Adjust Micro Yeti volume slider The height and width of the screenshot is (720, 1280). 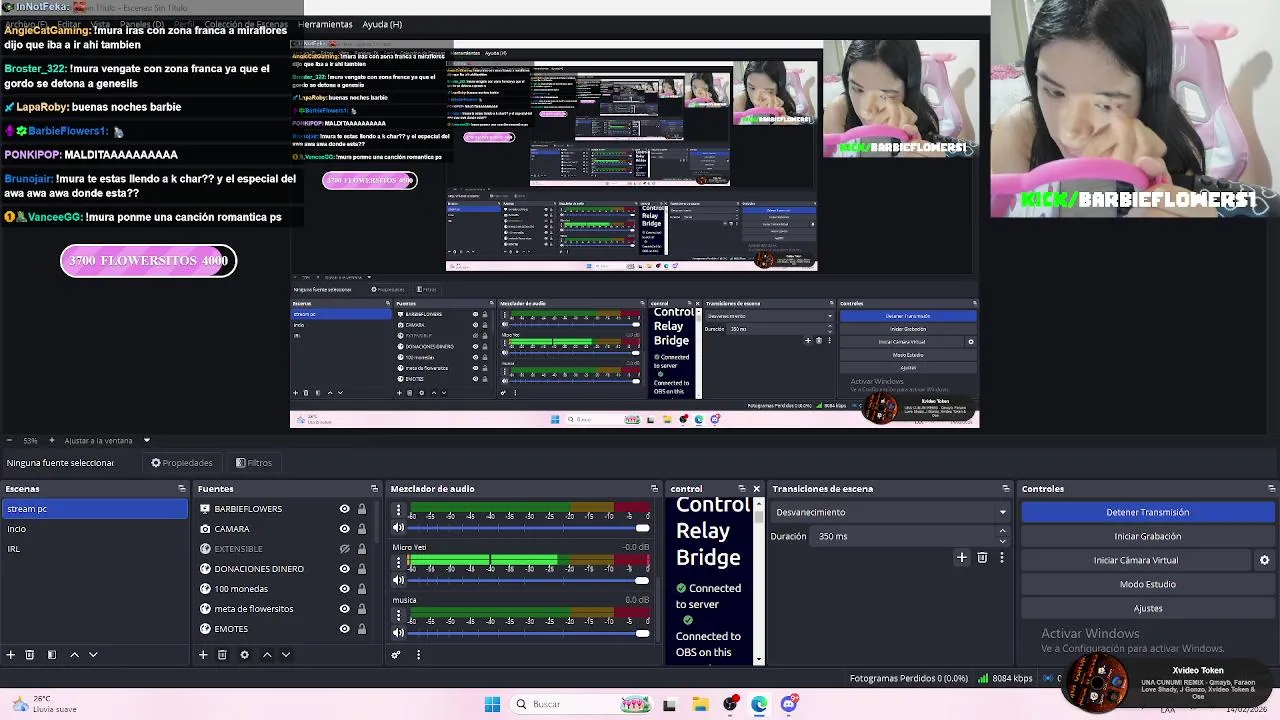[x=530, y=580]
